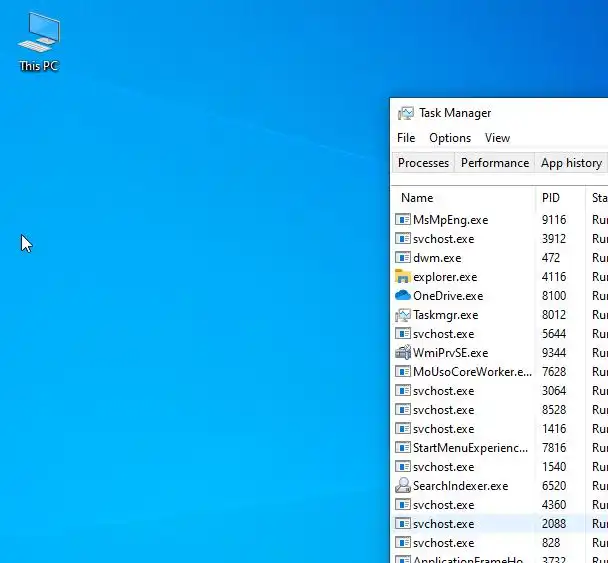This screenshot has width=608, height=563.
Task: Click PID value 7628
Action: [554, 372]
